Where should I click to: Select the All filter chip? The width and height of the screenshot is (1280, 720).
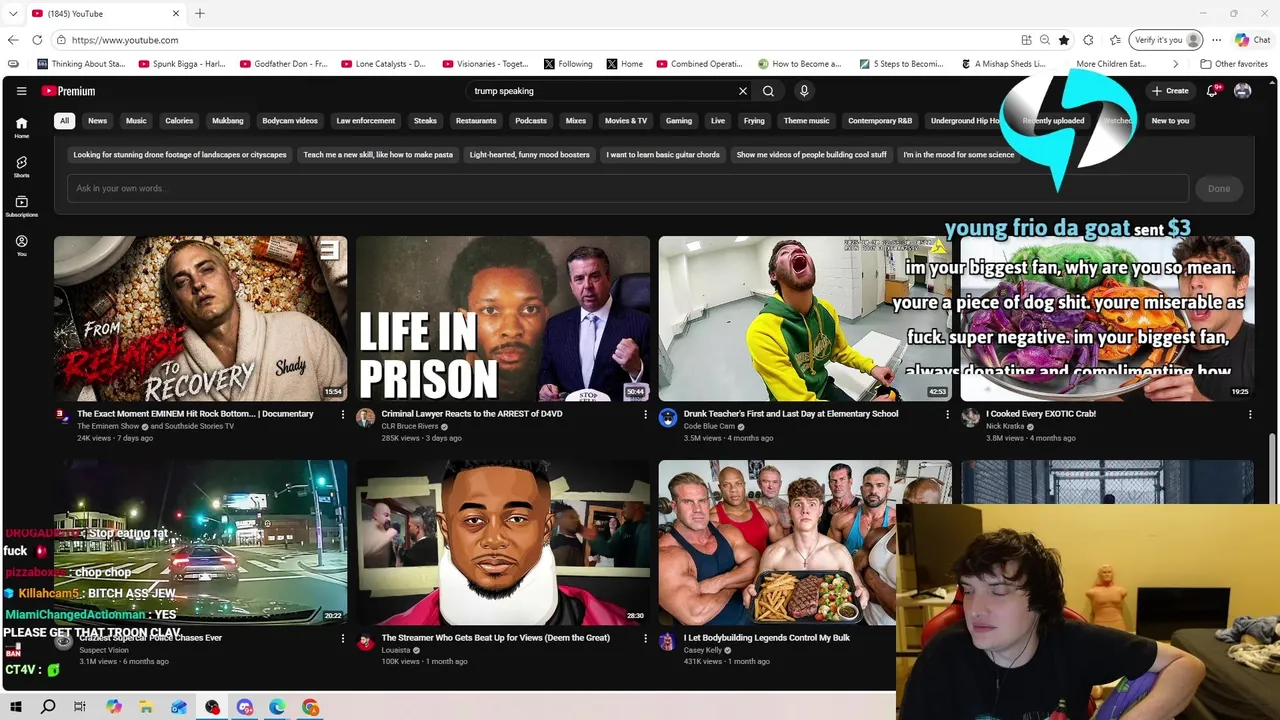(x=64, y=121)
